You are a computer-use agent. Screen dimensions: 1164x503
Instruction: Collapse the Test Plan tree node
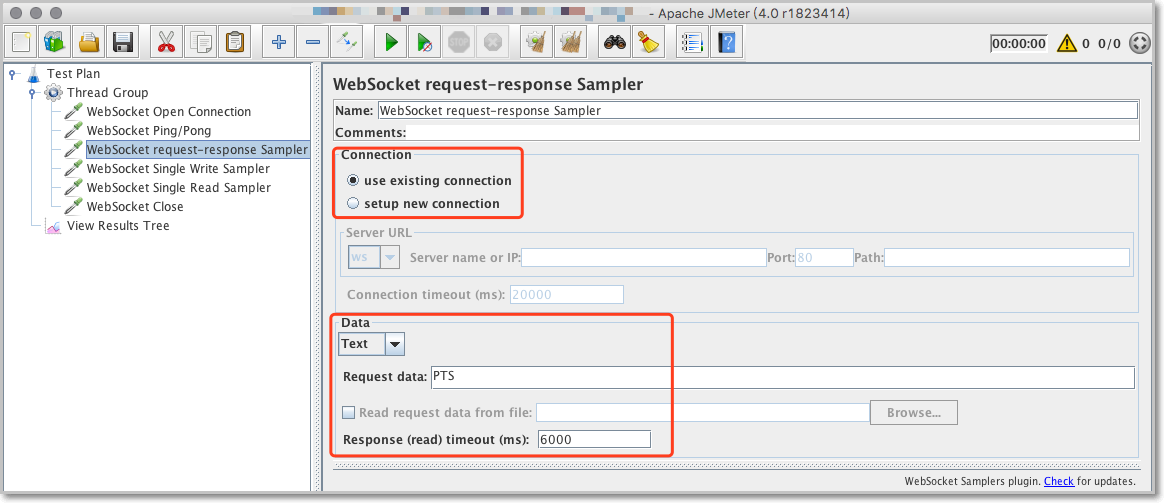(12, 73)
